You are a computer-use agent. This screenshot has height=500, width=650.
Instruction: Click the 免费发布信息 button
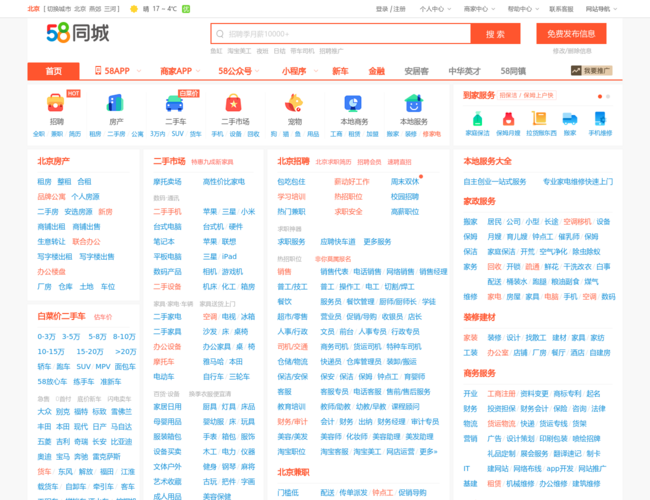click(x=571, y=34)
